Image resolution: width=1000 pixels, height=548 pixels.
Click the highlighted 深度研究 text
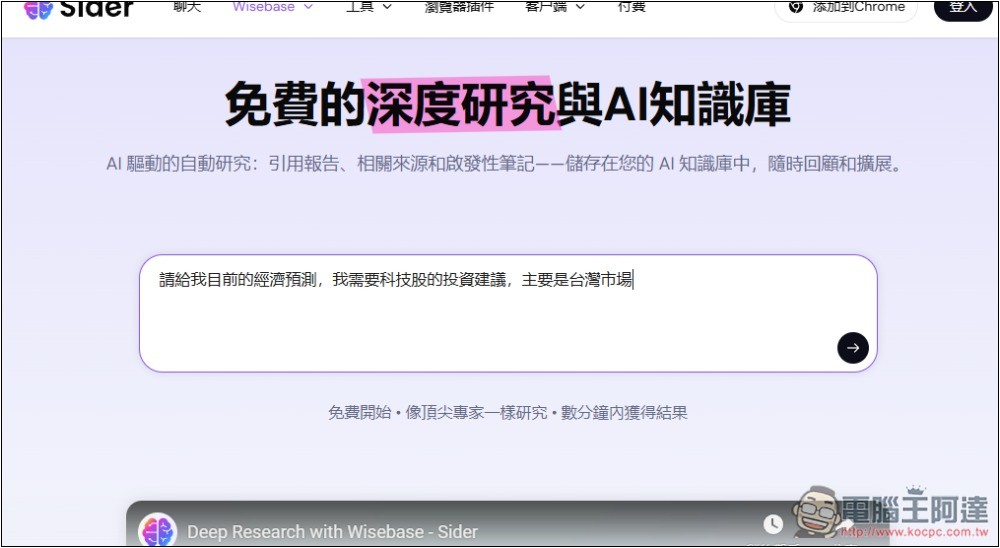(x=460, y=105)
